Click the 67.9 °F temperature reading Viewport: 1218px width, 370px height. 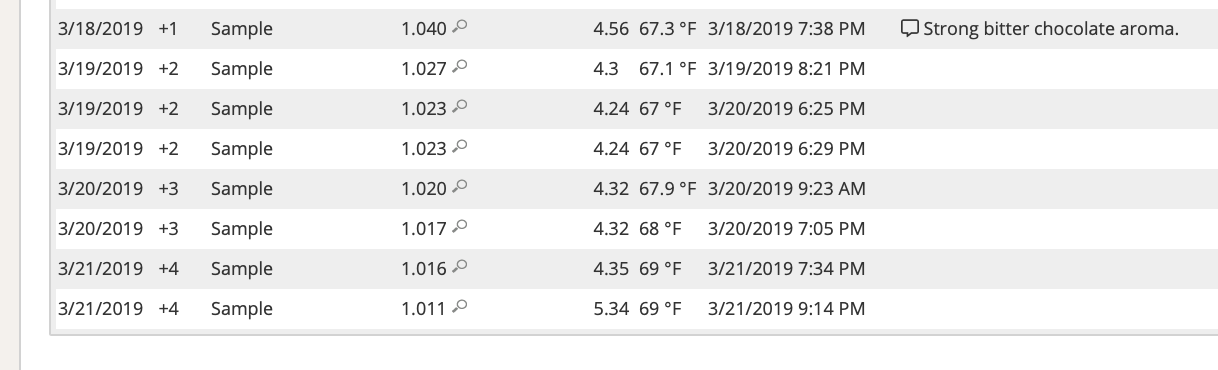pyautogui.click(x=666, y=189)
